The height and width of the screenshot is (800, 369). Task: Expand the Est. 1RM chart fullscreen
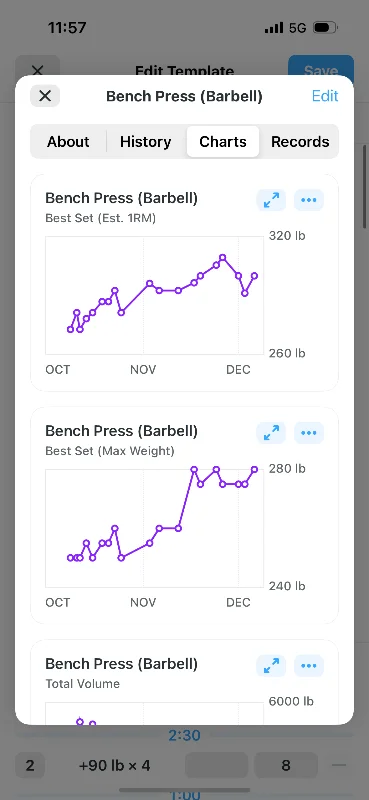[271, 200]
